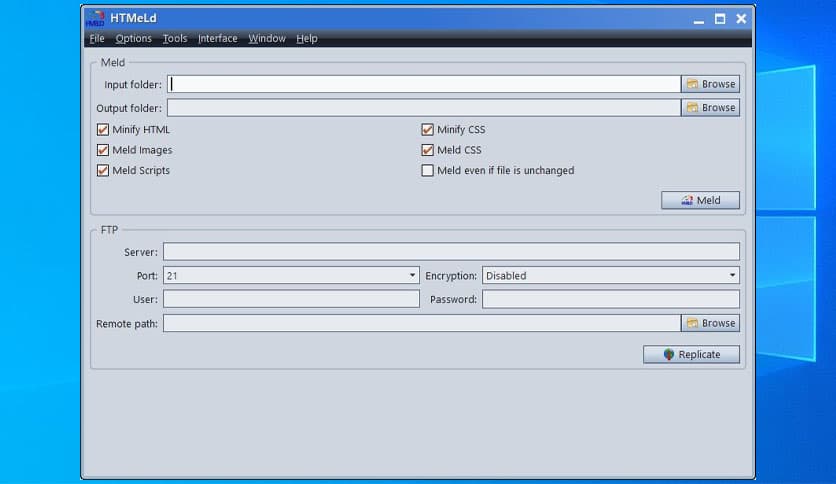Image resolution: width=836 pixels, height=484 pixels.
Task: Uncheck the Minify HTML checkbox
Action: [x=103, y=130]
